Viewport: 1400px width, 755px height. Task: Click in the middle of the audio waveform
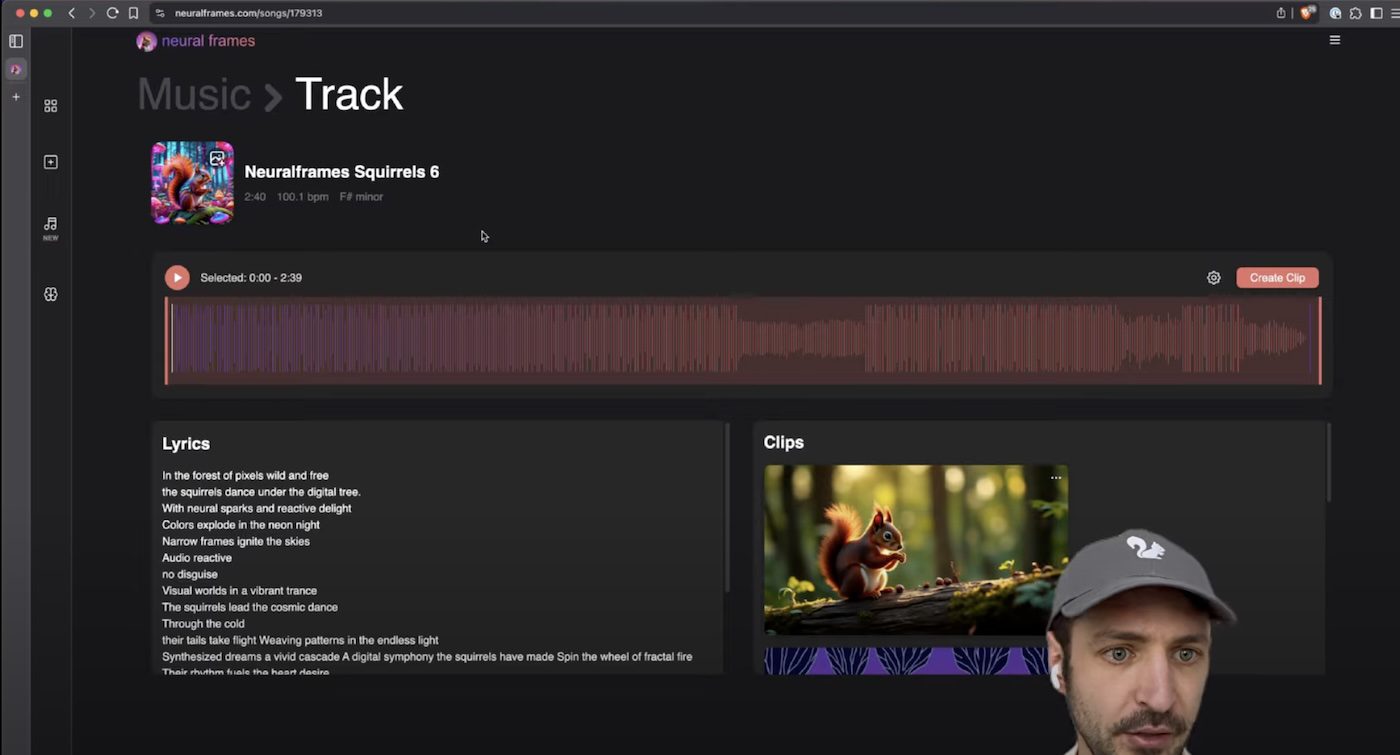[x=742, y=340]
